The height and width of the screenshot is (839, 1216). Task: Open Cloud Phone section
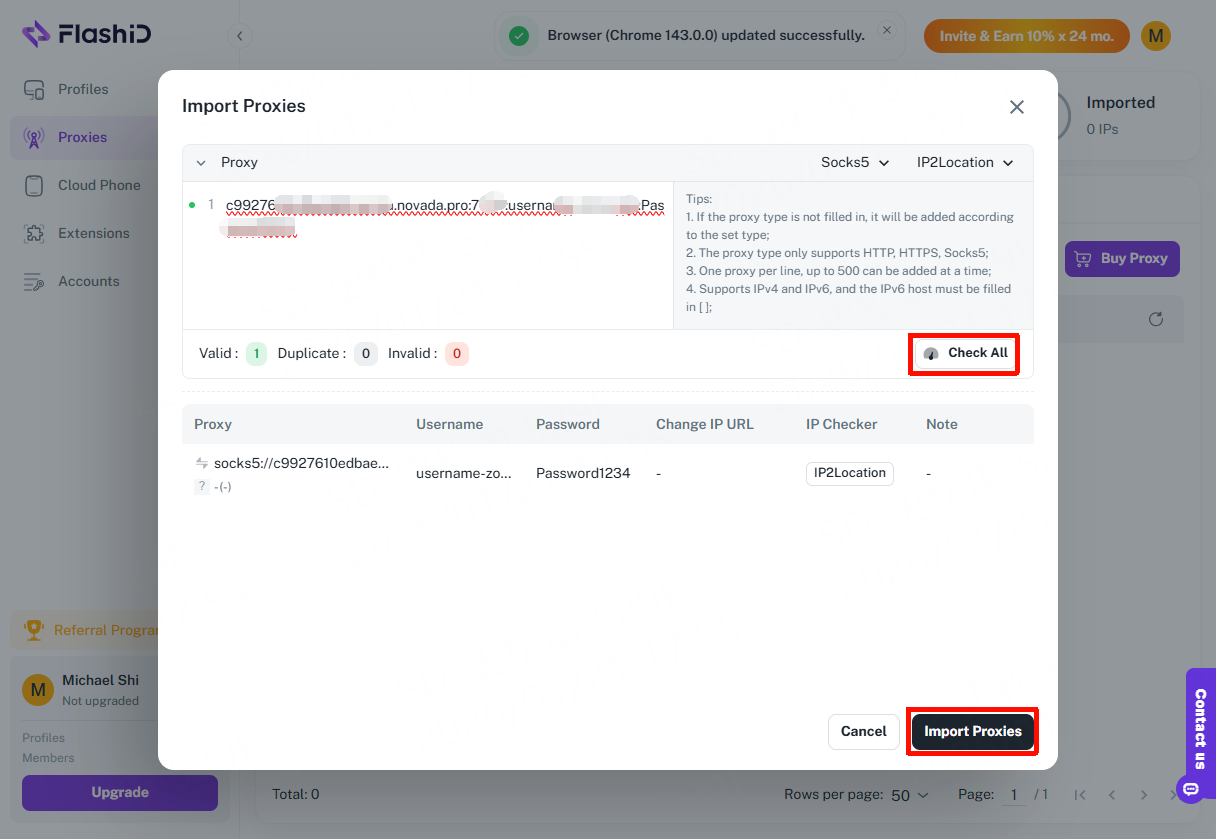98,185
